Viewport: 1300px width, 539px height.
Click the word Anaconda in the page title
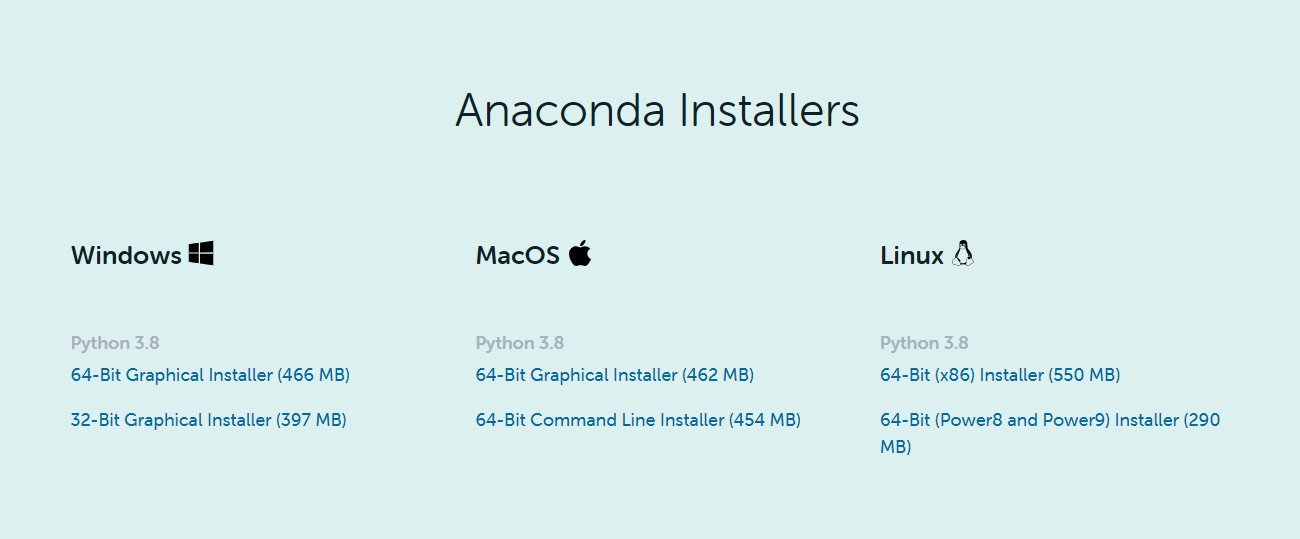560,110
